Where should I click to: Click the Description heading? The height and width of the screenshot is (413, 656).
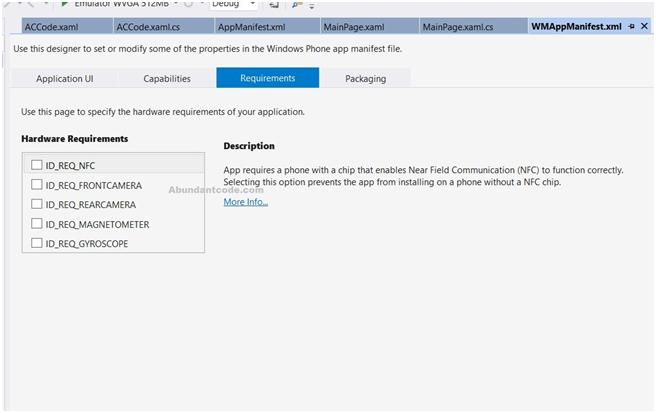pyautogui.click(x=249, y=146)
